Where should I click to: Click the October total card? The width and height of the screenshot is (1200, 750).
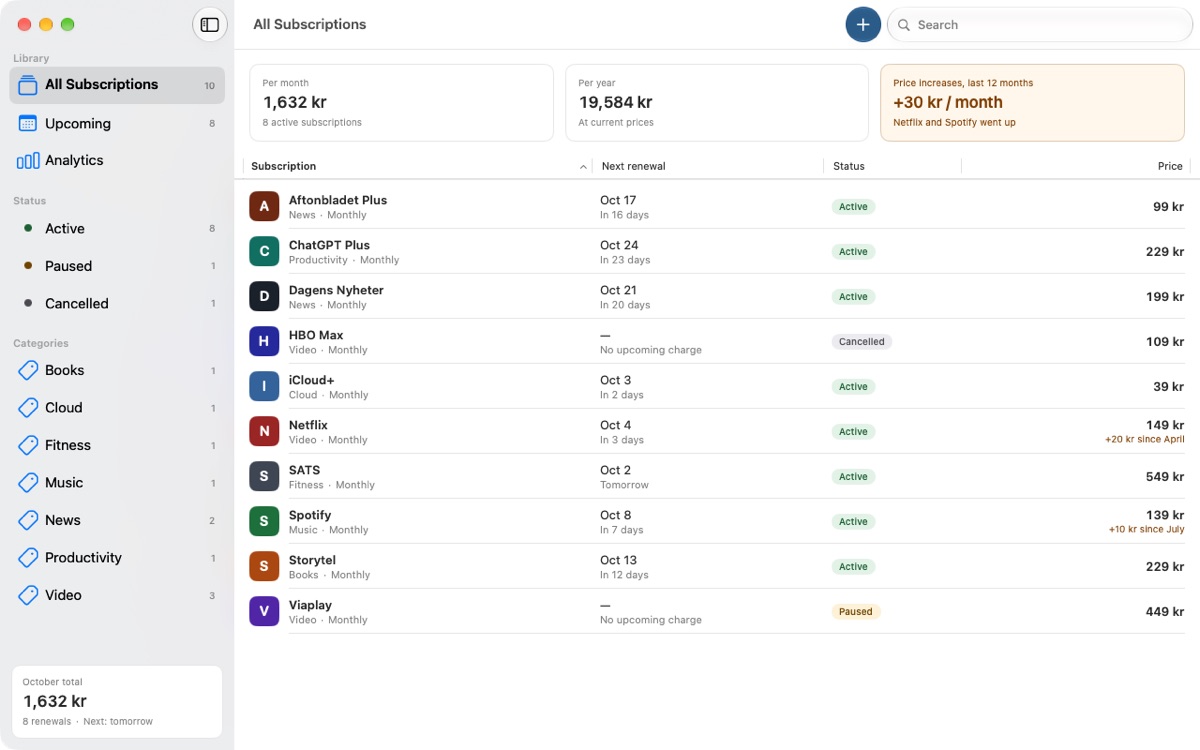(x=117, y=702)
